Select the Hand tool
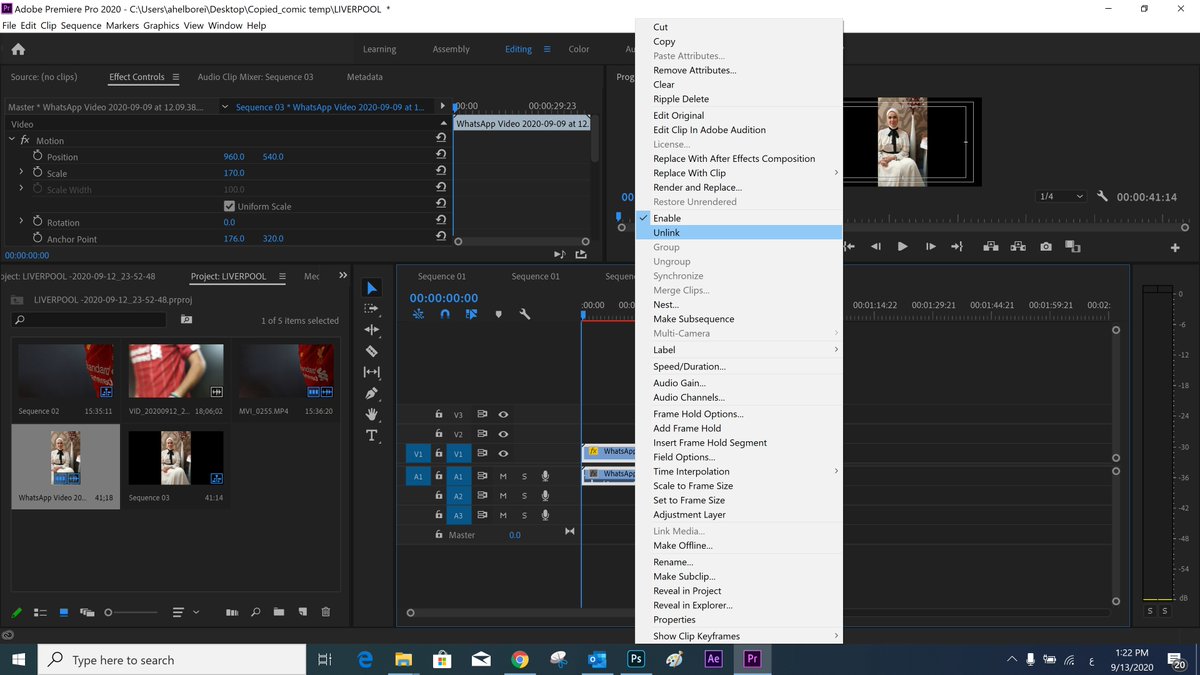This screenshot has height=675, width=1200. pos(371,414)
